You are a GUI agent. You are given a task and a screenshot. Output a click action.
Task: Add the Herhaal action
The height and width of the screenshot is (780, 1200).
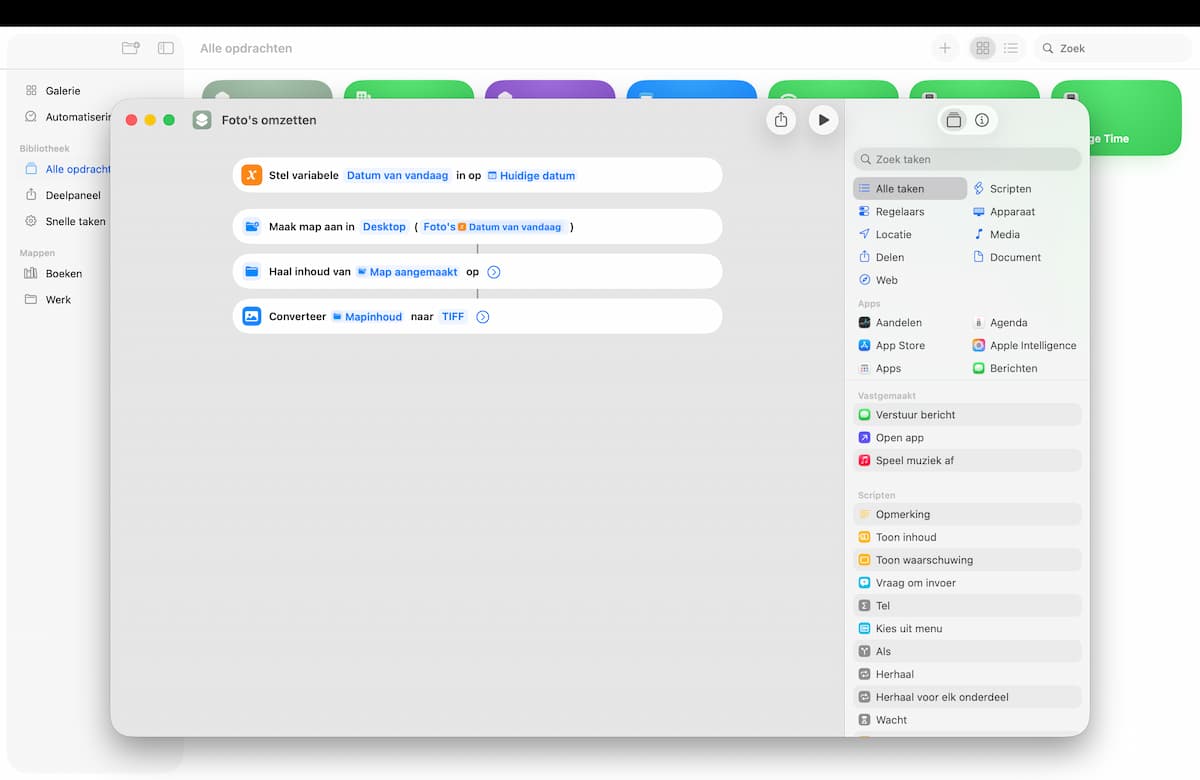coord(967,674)
